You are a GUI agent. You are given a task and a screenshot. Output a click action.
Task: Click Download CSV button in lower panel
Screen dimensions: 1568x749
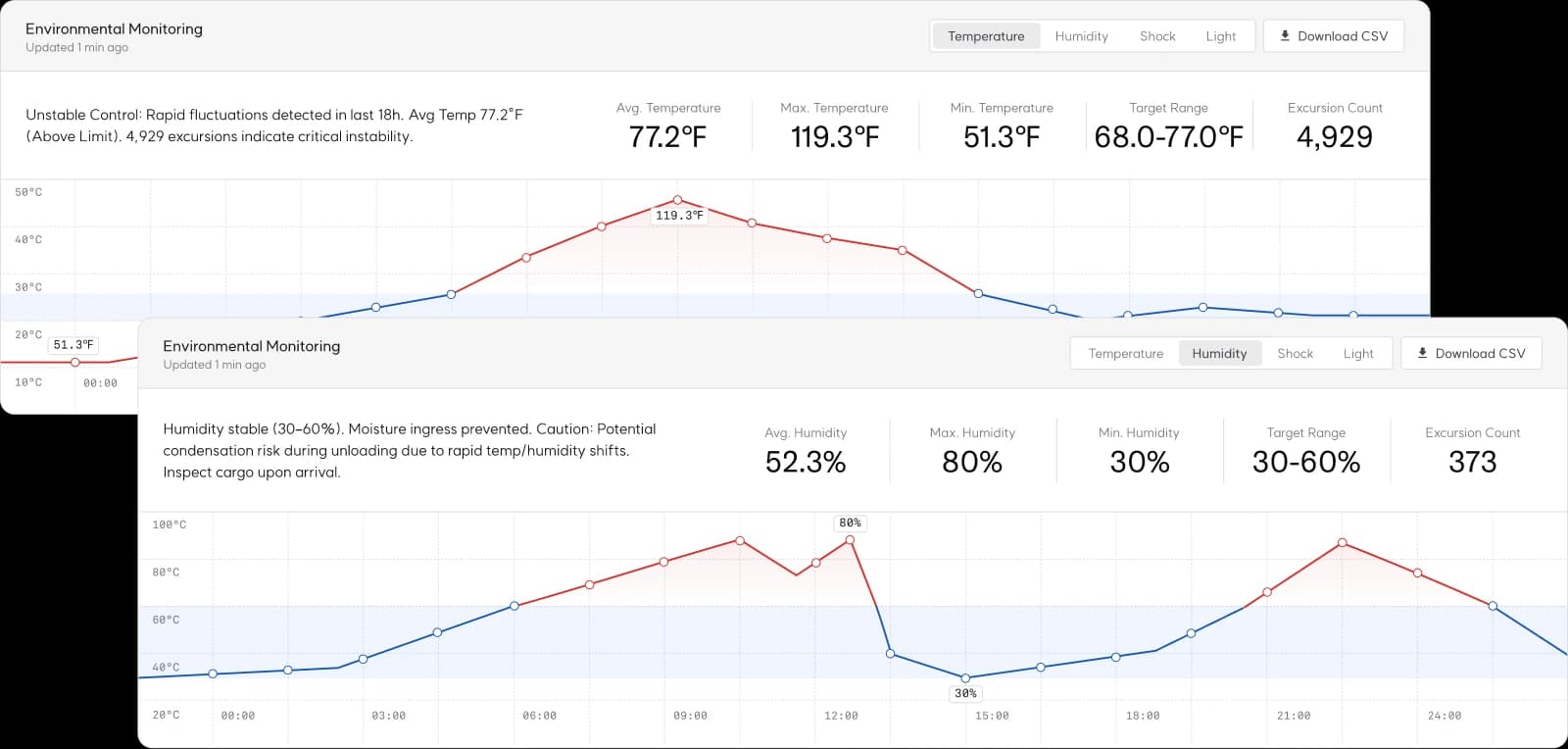[x=1471, y=354]
